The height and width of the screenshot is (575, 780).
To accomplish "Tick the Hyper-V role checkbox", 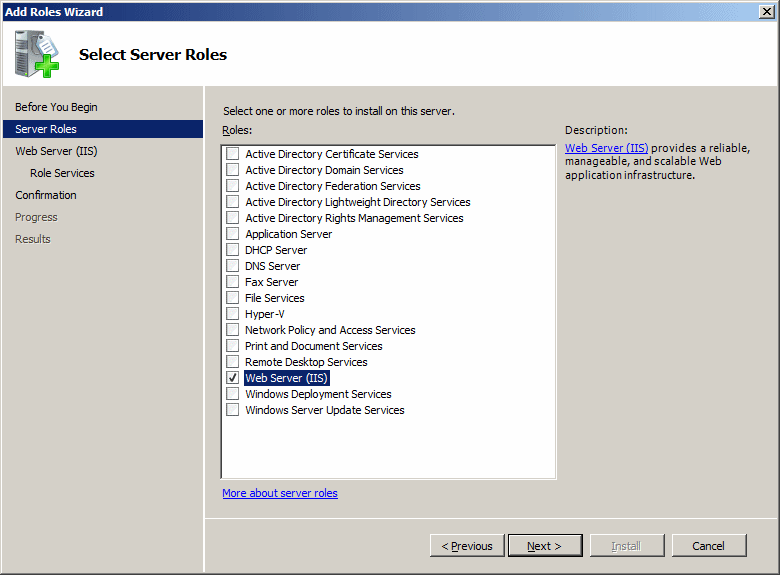I will pyautogui.click(x=233, y=314).
